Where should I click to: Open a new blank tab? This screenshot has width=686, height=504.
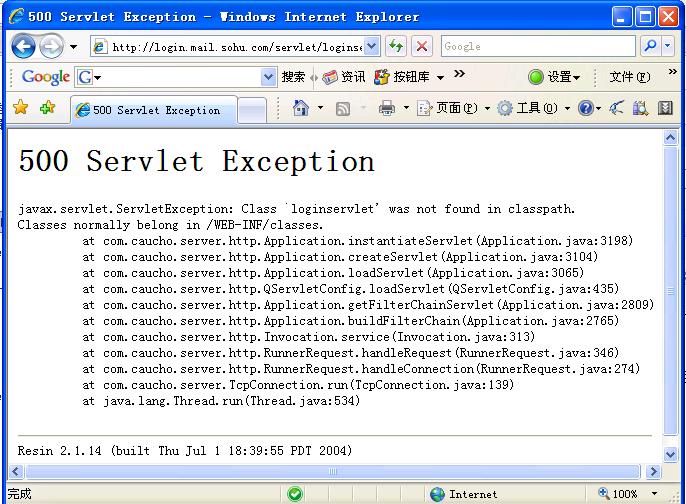(252, 111)
